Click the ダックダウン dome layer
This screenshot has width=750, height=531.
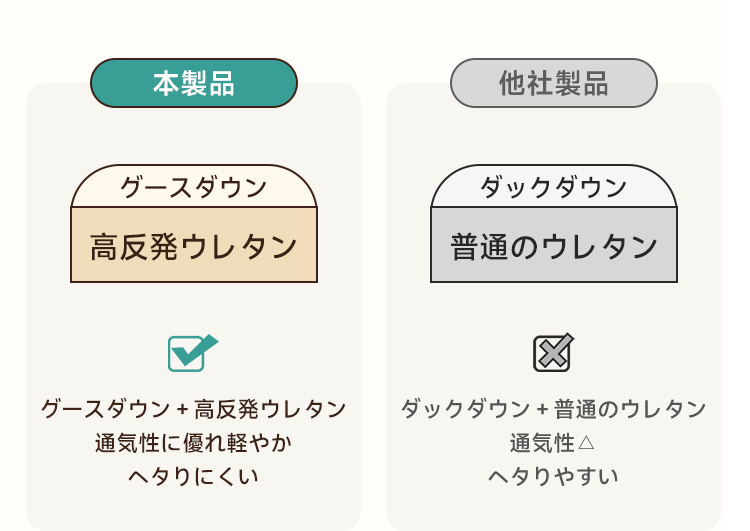(x=554, y=187)
